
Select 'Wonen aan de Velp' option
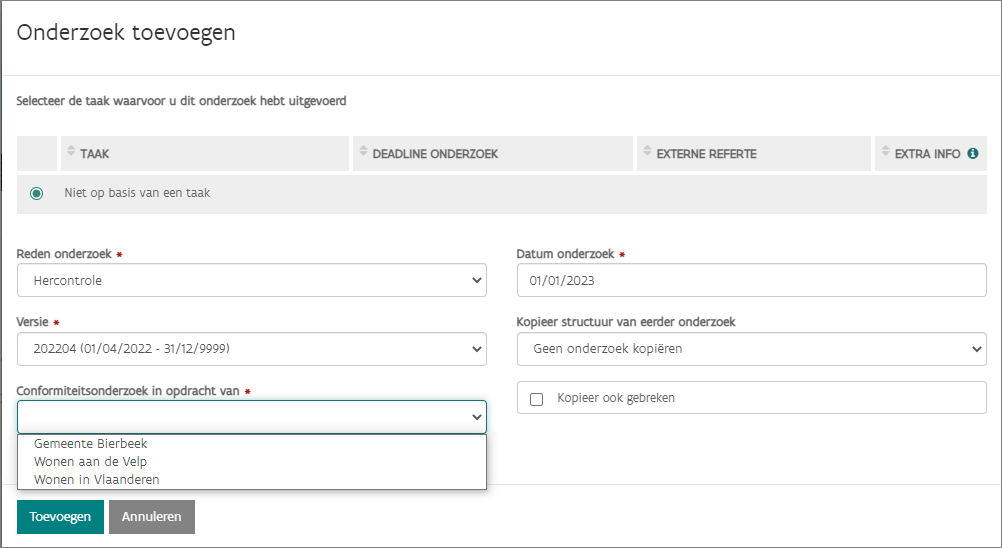91,461
